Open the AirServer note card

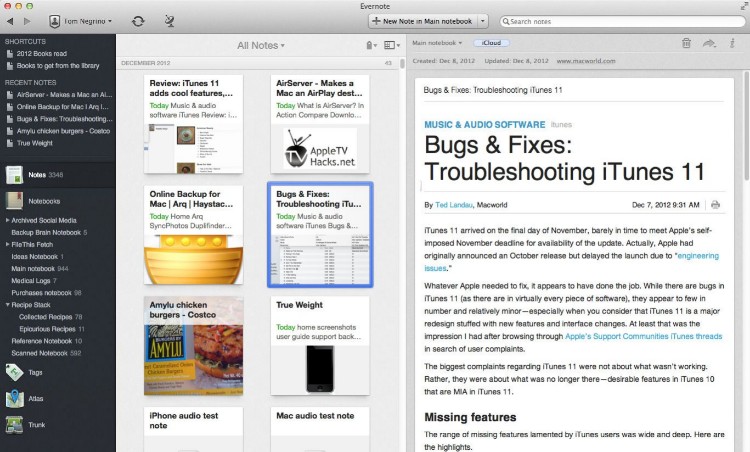coord(320,124)
